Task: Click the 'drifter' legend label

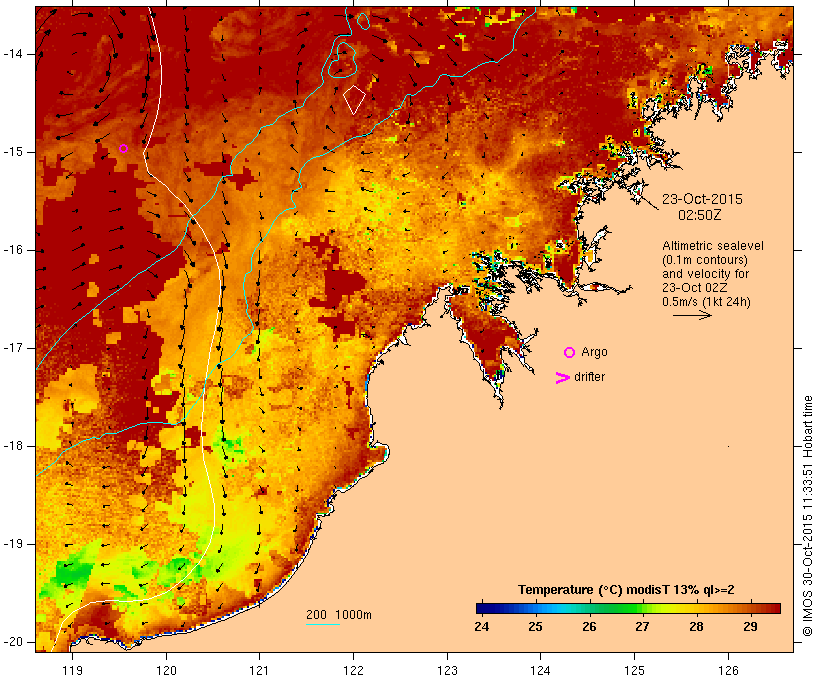Action: tap(589, 377)
